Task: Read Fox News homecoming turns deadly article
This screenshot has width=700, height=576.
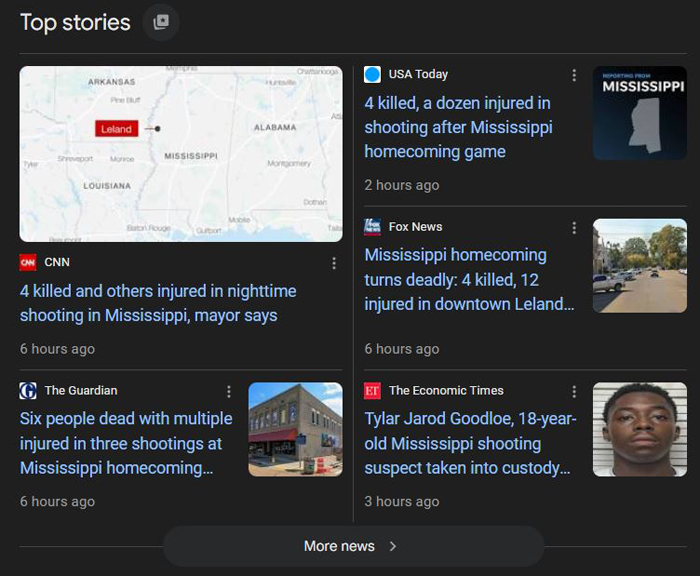Action: coord(468,279)
